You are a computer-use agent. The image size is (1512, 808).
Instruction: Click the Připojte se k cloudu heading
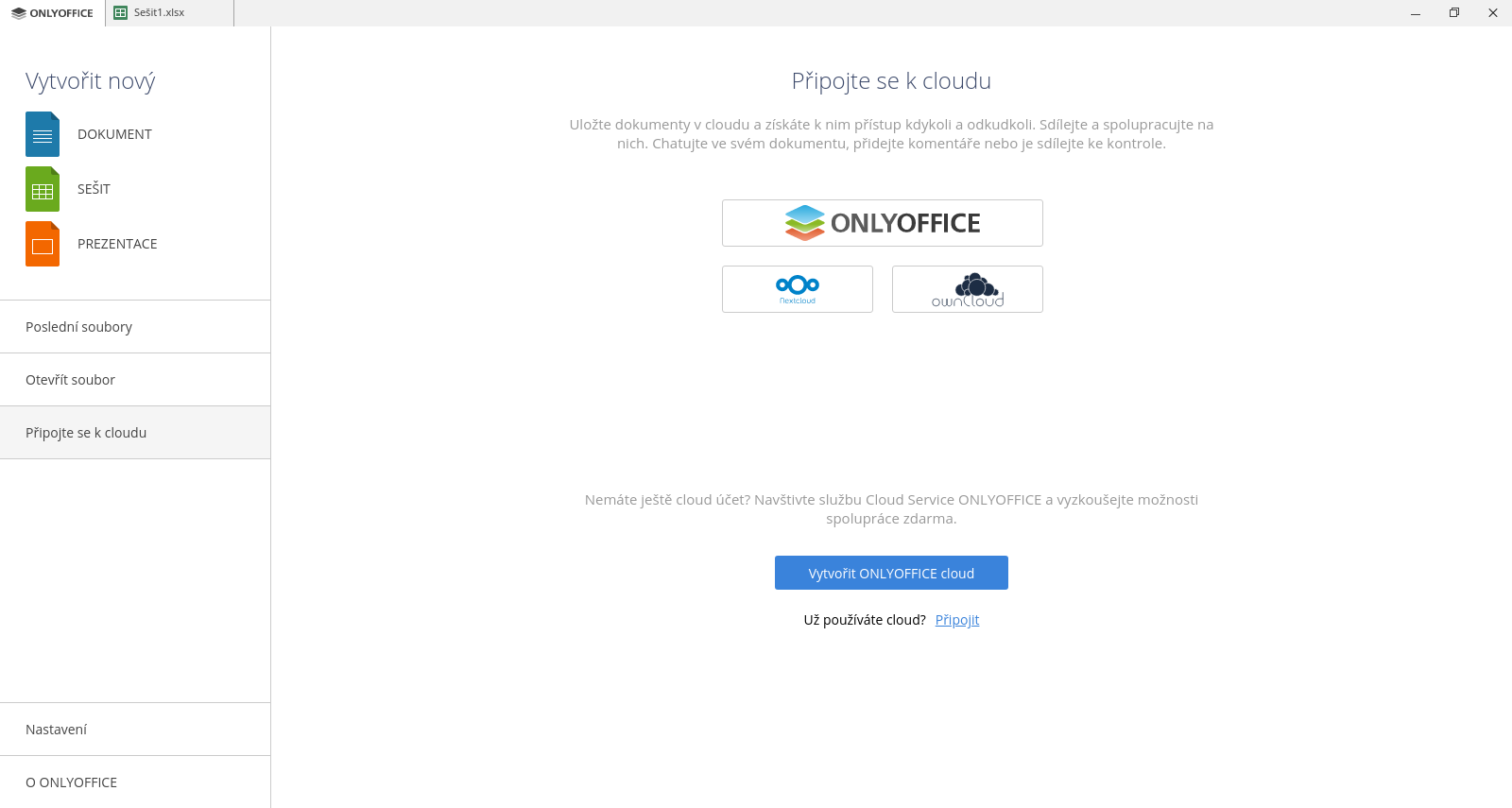point(891,81)
